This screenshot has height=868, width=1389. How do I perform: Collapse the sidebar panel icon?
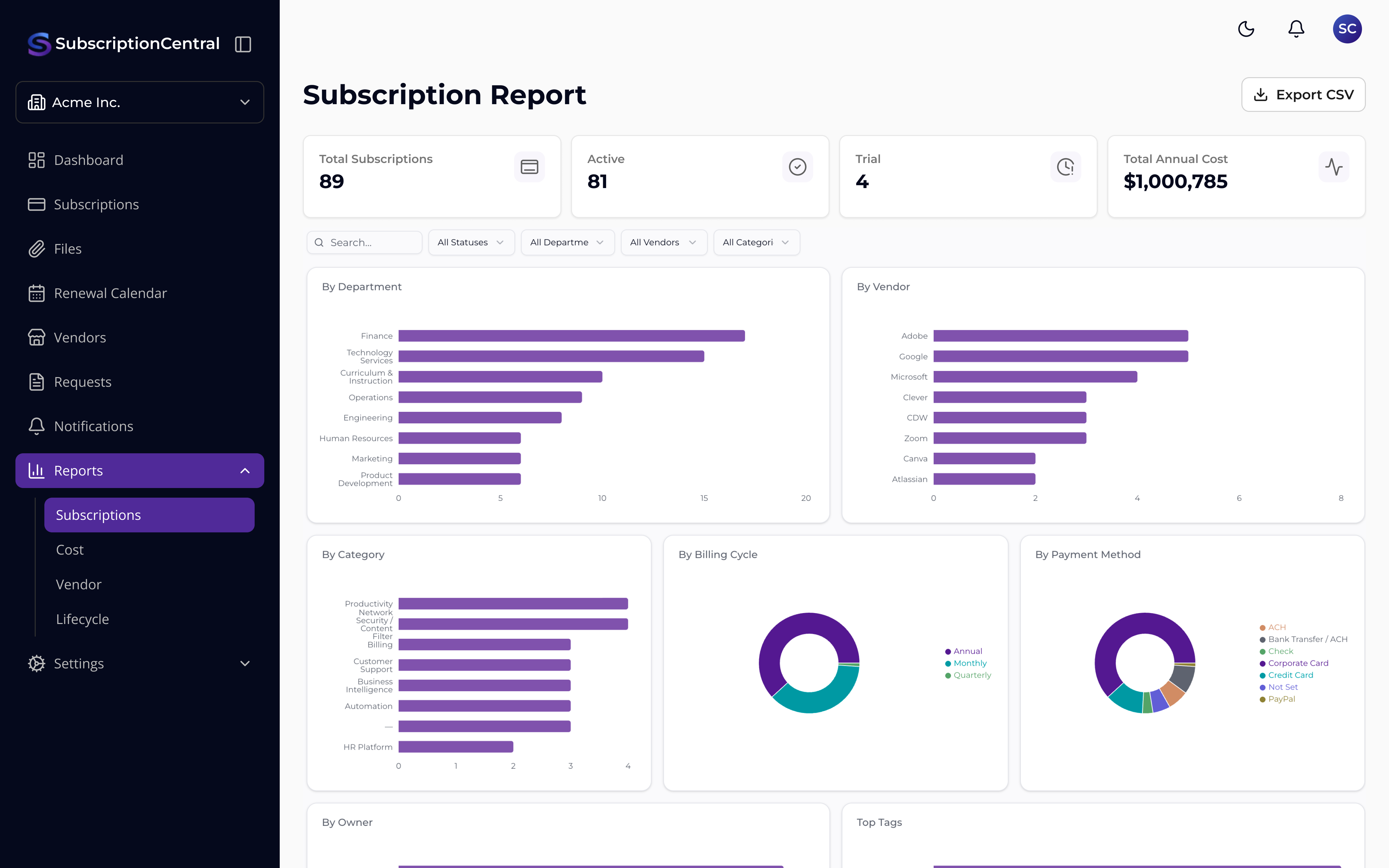[243, 44]
